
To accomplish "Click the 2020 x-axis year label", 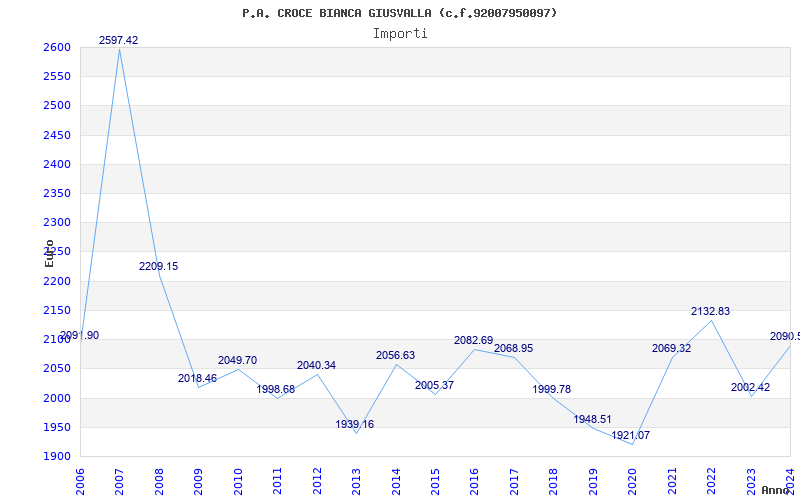I will [633, 482].
